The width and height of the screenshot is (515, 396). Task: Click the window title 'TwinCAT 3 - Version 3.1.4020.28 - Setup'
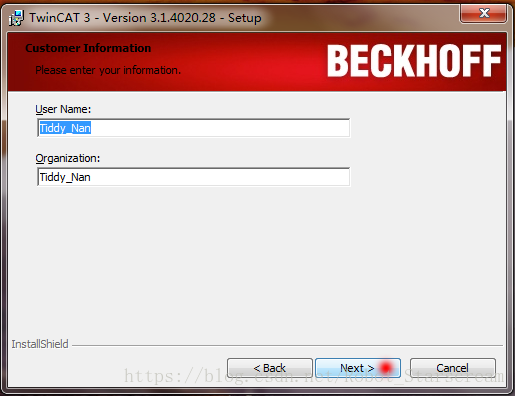(x=145, y=18)
